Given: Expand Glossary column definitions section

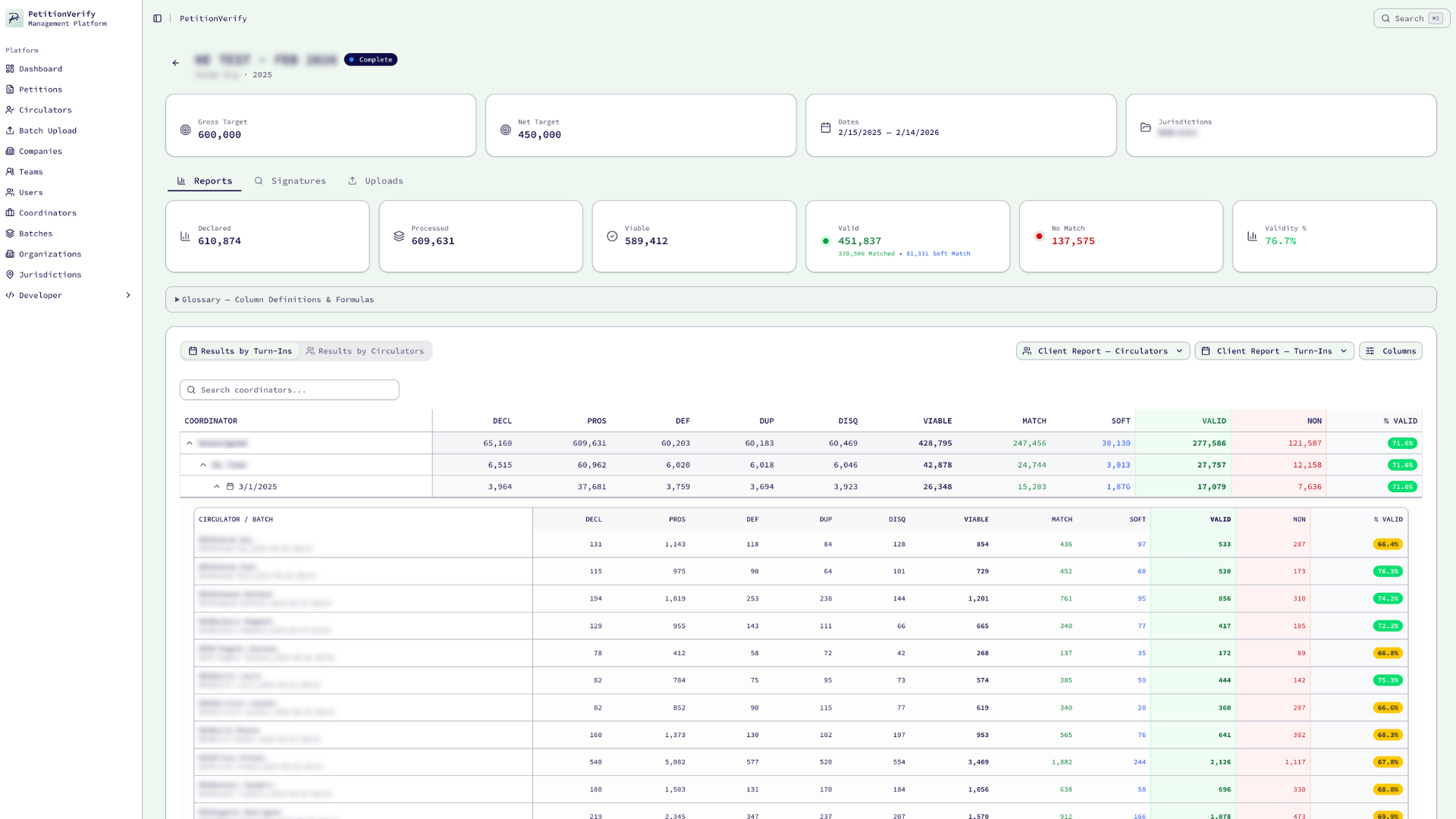Looking at the screenshot, I should pyautogui.click(x=275, y=300).
